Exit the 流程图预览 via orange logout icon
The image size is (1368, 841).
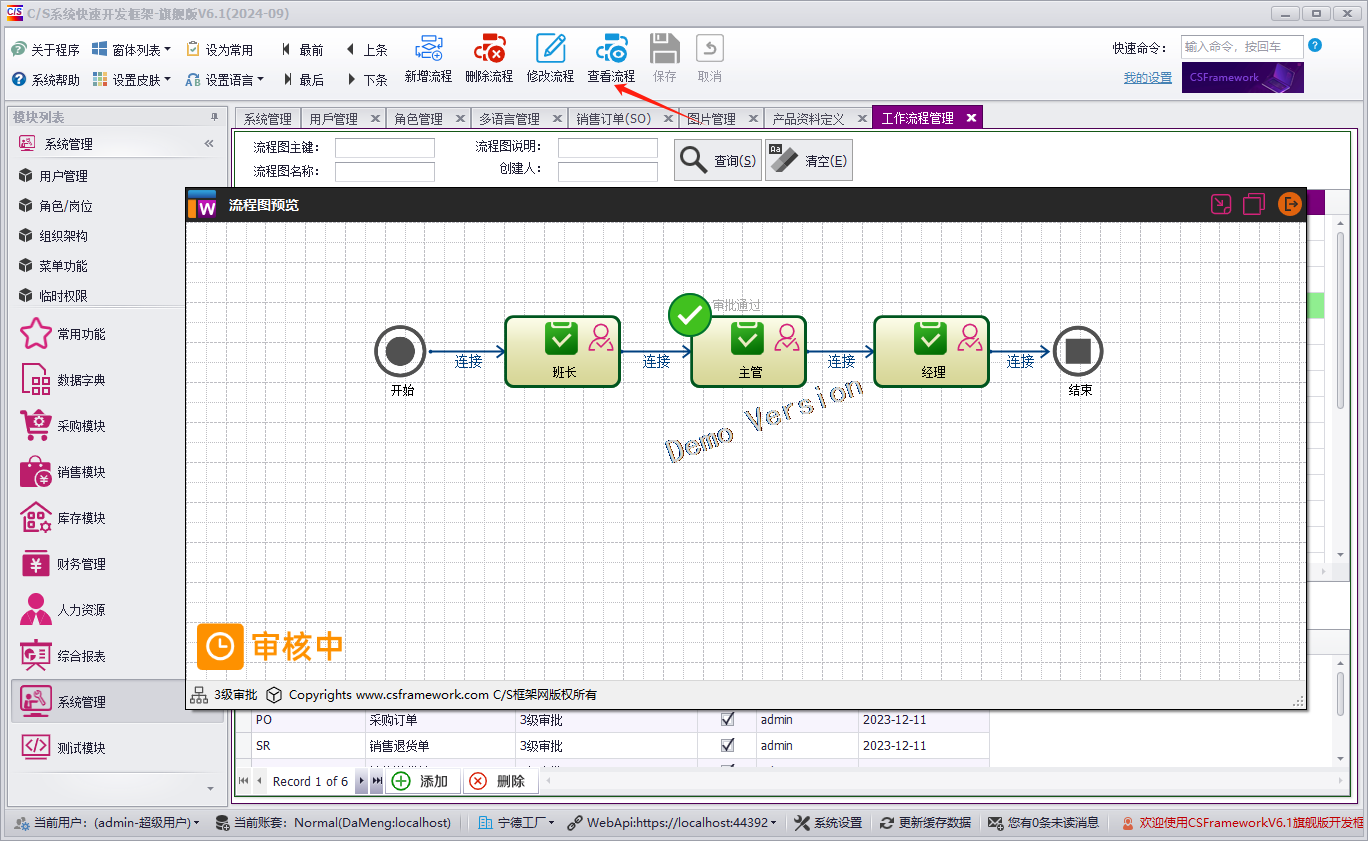coord(1289,204)
